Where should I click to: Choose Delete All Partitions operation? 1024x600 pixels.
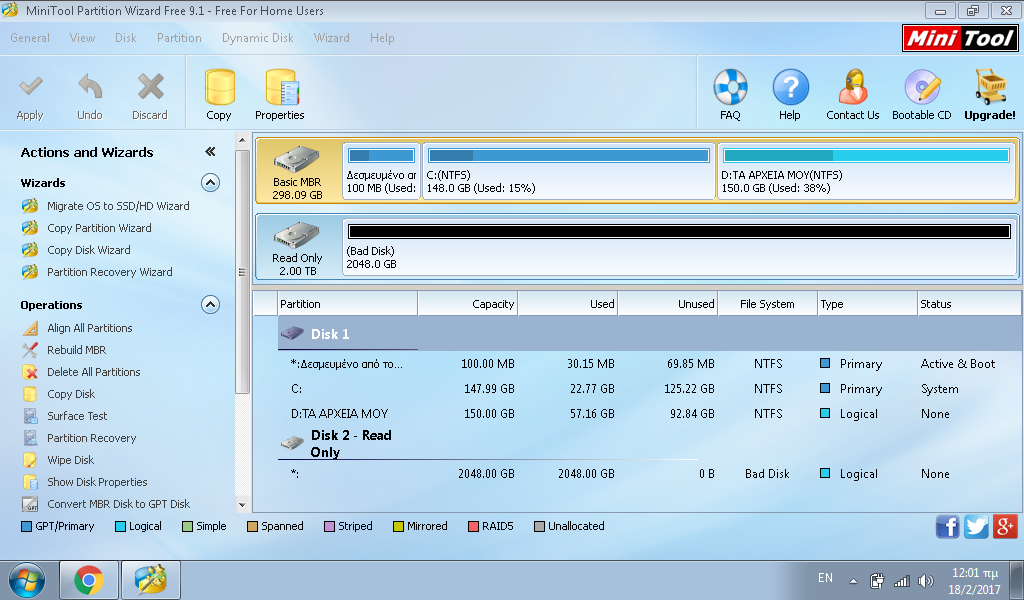93,372
